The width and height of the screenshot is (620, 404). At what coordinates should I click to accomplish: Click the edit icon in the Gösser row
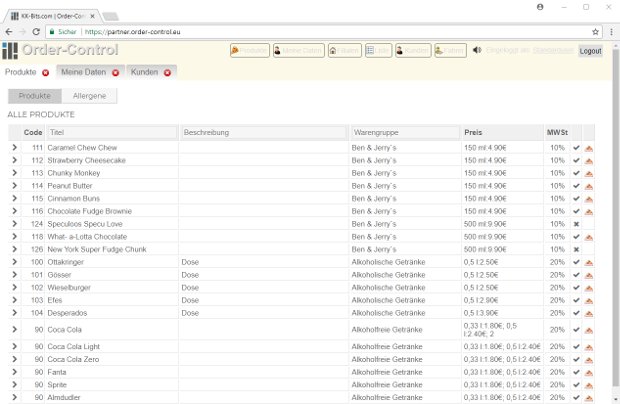point(588,275)
